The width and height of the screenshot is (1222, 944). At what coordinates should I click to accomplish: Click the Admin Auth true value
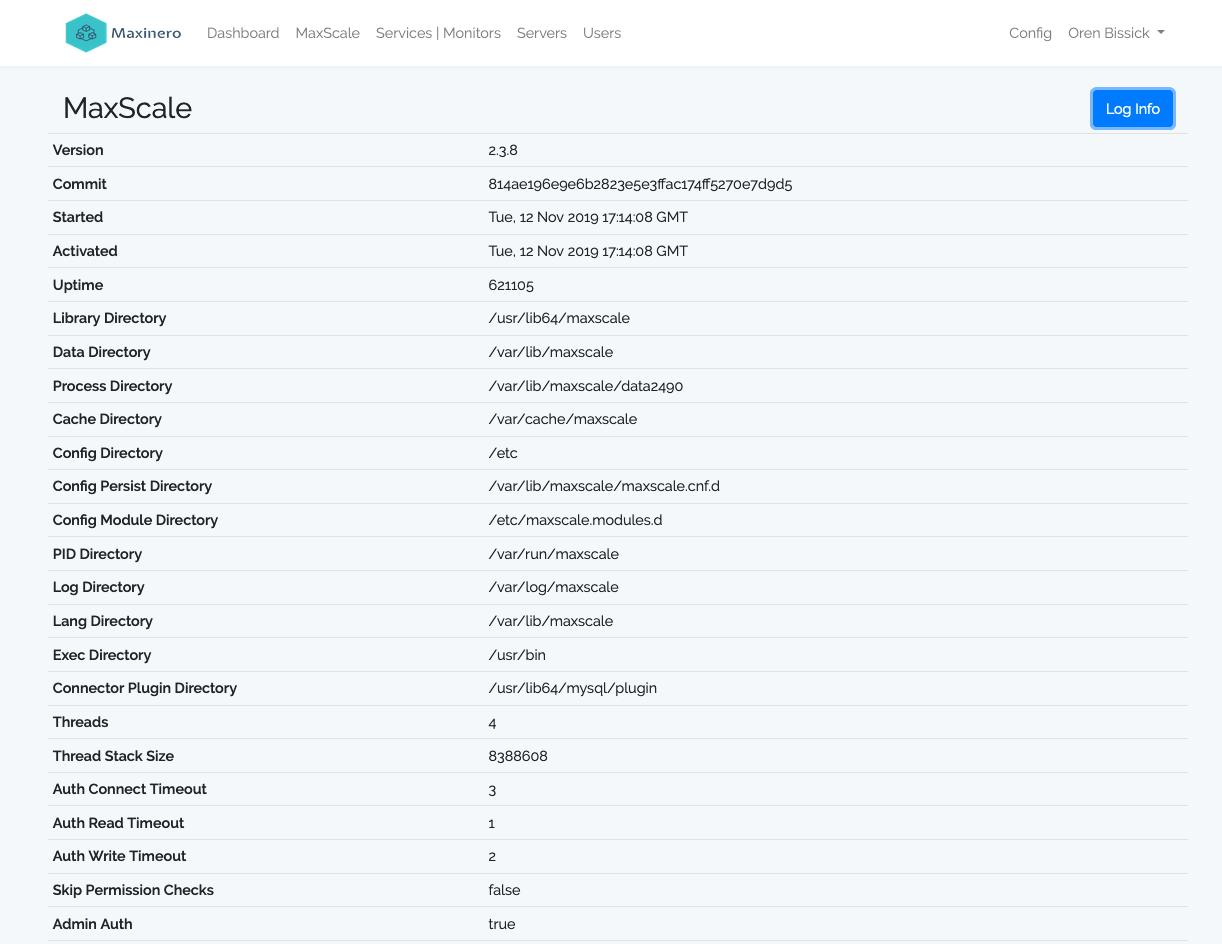point(502,924)
